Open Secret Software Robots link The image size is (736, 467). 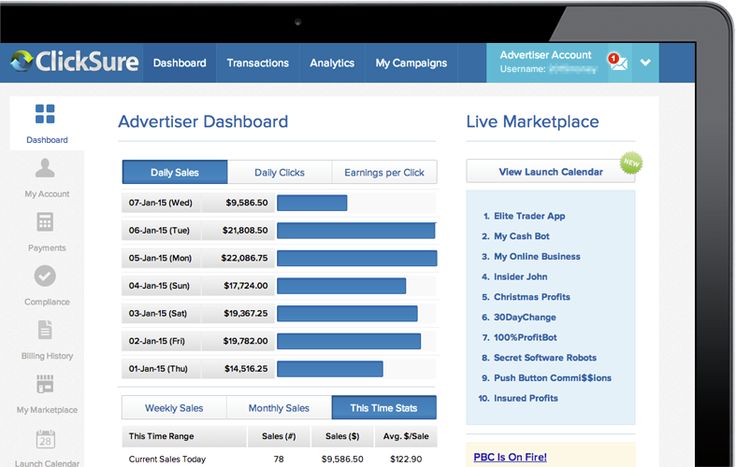click(545, 358)
